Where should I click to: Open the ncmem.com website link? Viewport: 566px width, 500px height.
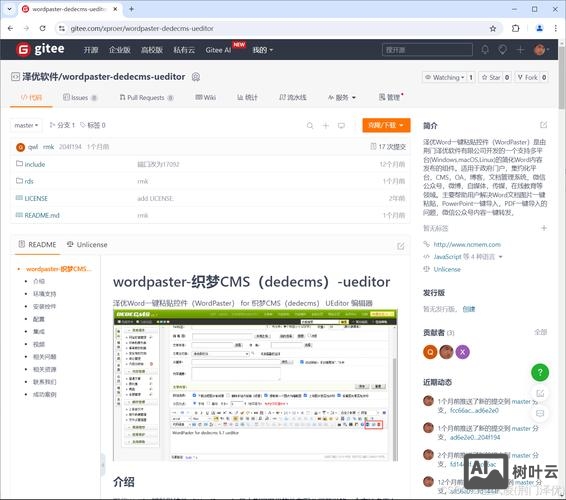[x=467, y=244]
